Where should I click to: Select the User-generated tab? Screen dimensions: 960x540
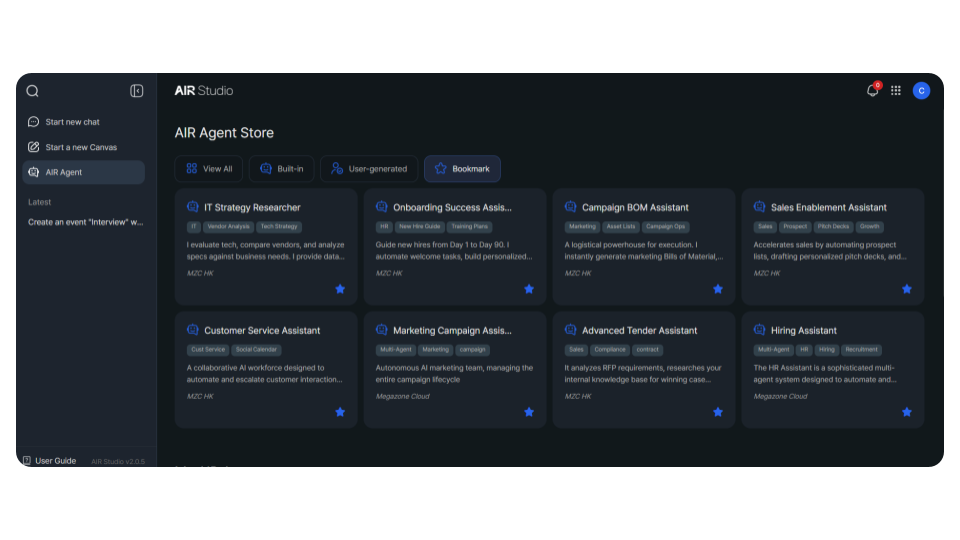[x=369, y=169]
